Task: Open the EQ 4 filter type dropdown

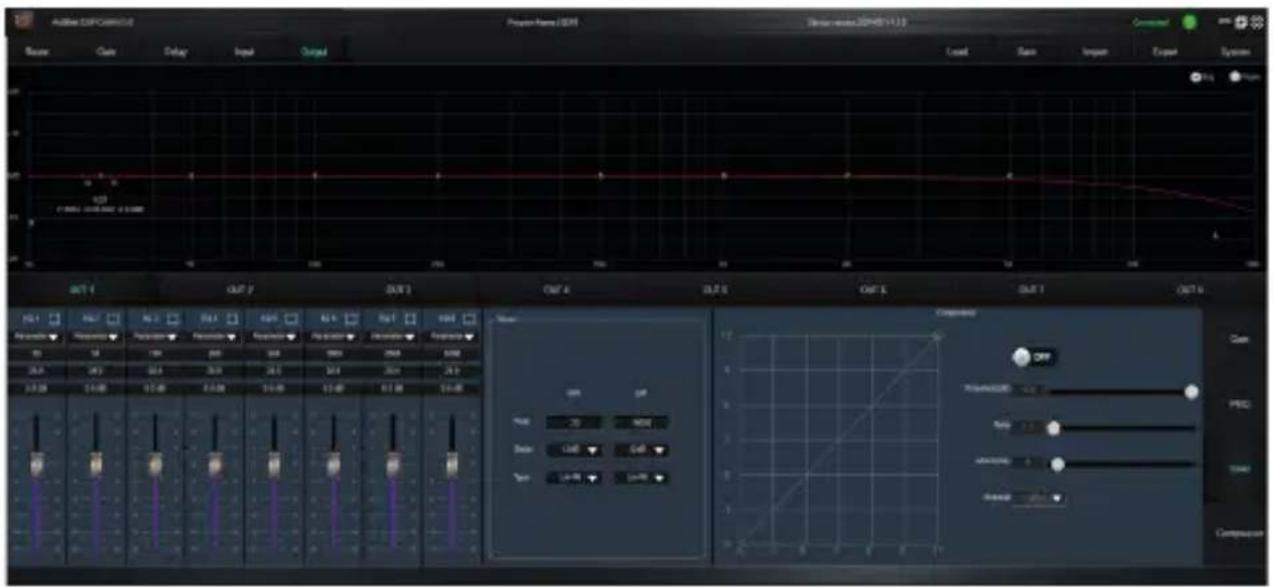Action: coord(215,336)
